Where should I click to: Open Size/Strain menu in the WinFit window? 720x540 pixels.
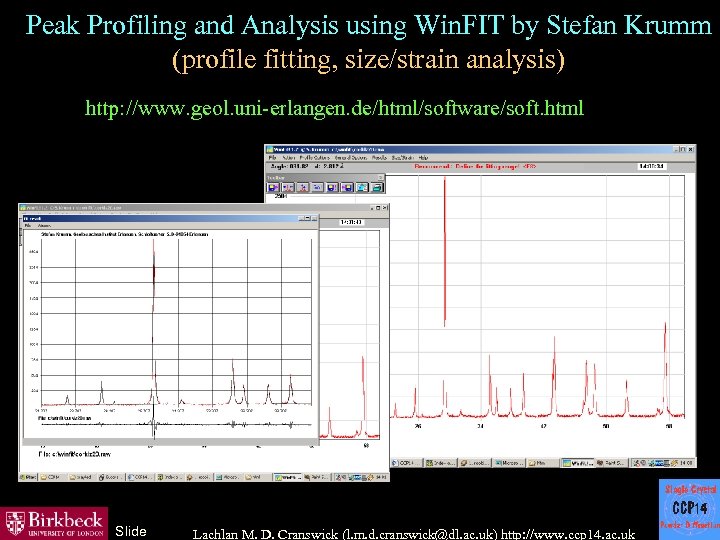(403, 158)
